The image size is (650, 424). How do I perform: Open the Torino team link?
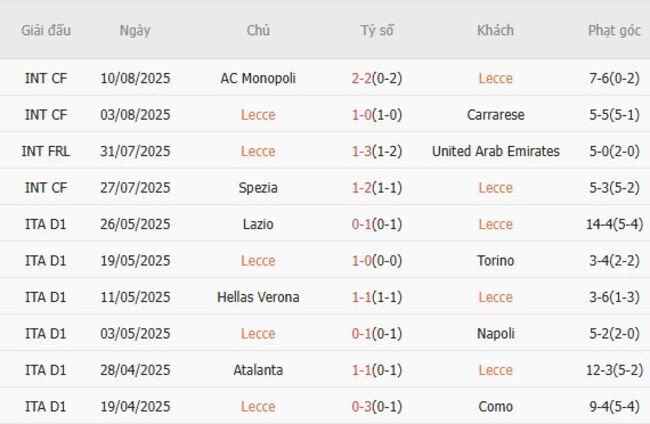pyautogui.click(x=495, y=261)
